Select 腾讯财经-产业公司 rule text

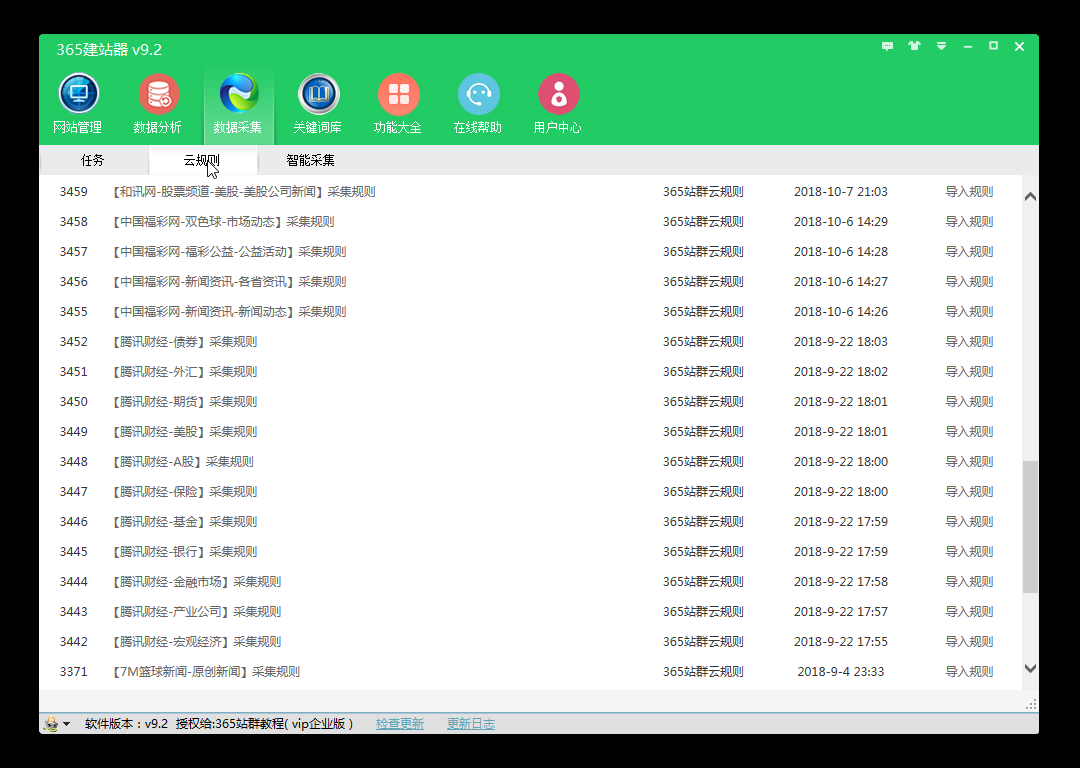pyautogui.click(x=197, y=612)
